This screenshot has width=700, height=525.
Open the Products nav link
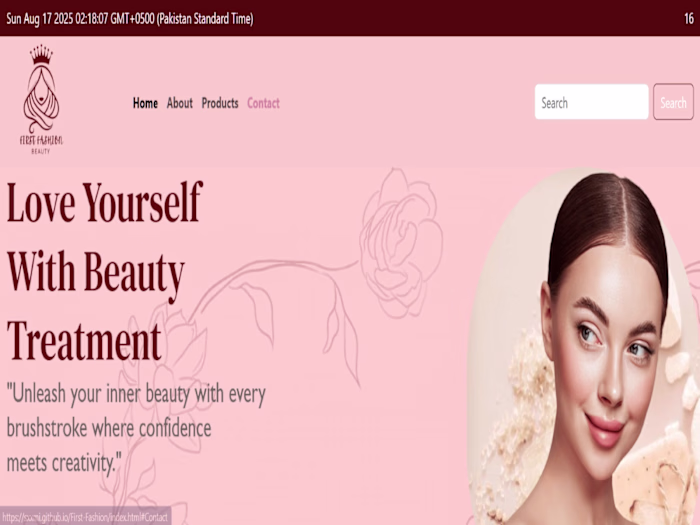220,103
